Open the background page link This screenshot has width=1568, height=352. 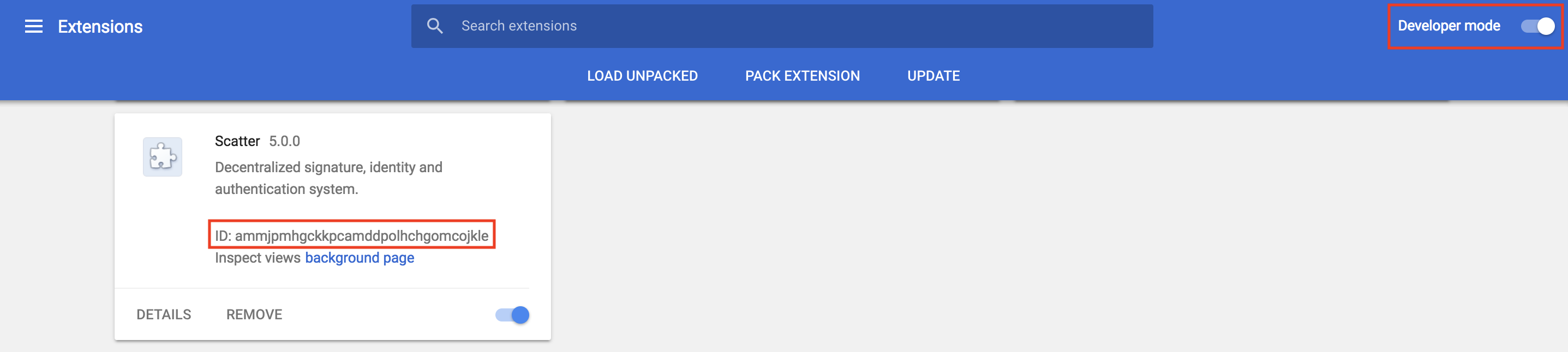pos(359,258)
